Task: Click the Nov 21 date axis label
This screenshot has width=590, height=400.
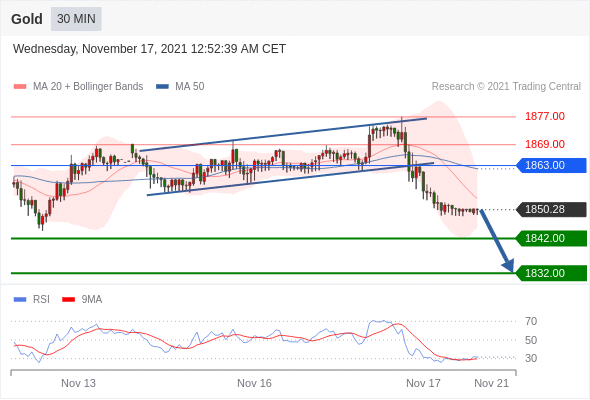Action: pyautogui.click(x=491, y=383)
